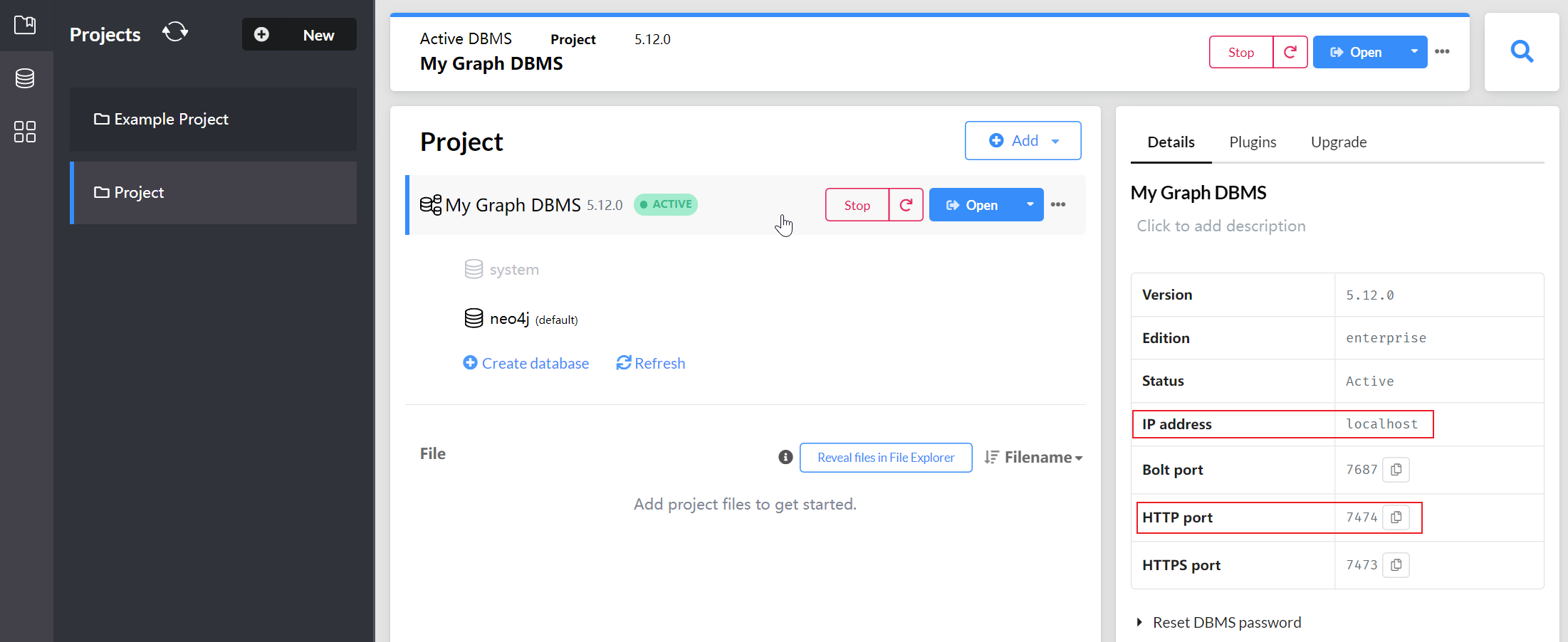Expand header Open button dropdown arrow
1568x642 pixels.
(1414, 52)
